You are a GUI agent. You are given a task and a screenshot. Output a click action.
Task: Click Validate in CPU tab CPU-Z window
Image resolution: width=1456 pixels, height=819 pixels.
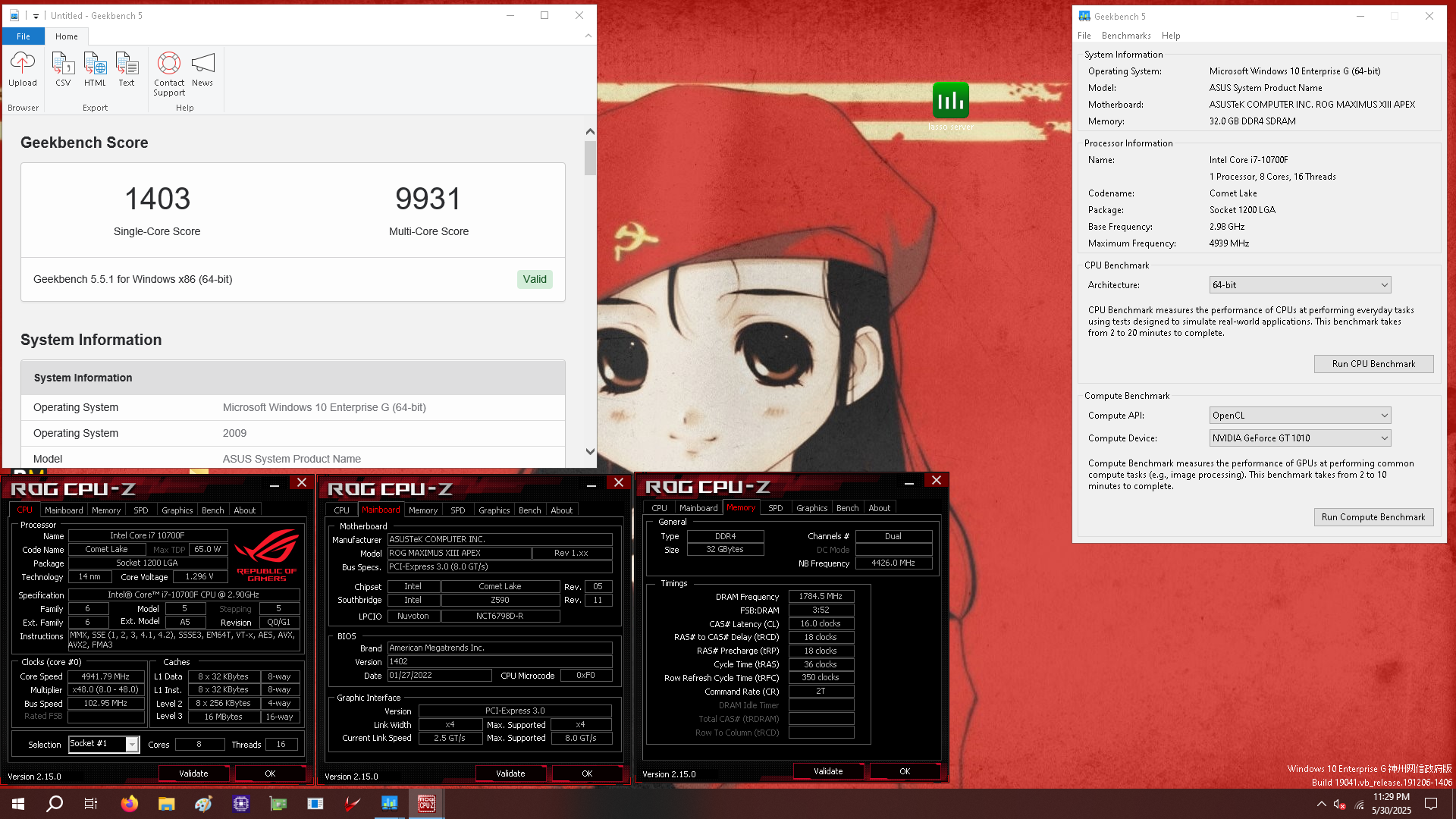(x=193, y=773)
